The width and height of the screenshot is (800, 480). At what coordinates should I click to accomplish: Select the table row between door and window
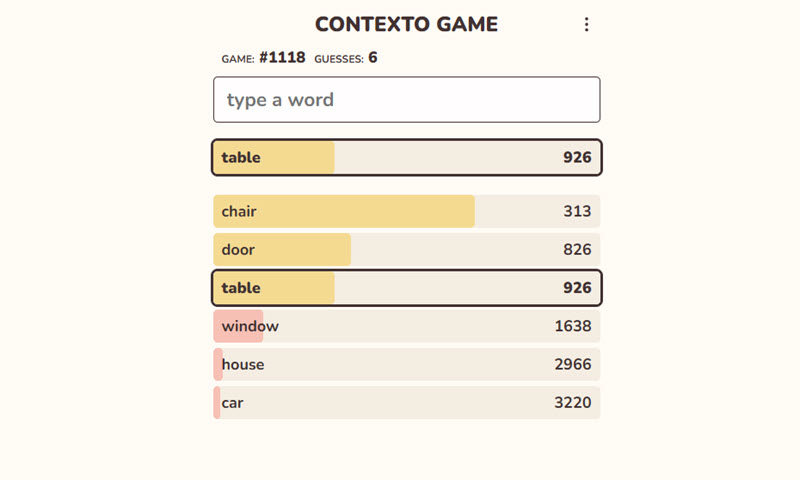(x=406, y=287)
